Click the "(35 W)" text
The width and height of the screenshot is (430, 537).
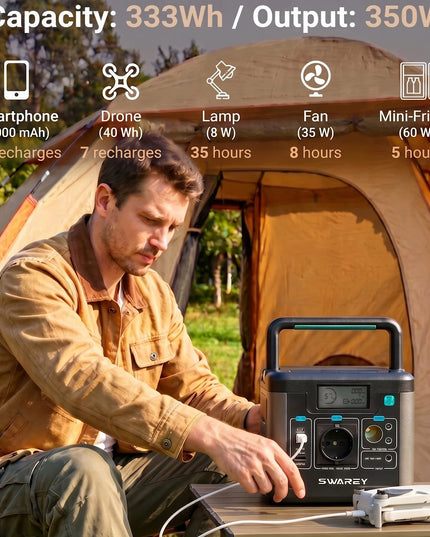click(316, 133)
